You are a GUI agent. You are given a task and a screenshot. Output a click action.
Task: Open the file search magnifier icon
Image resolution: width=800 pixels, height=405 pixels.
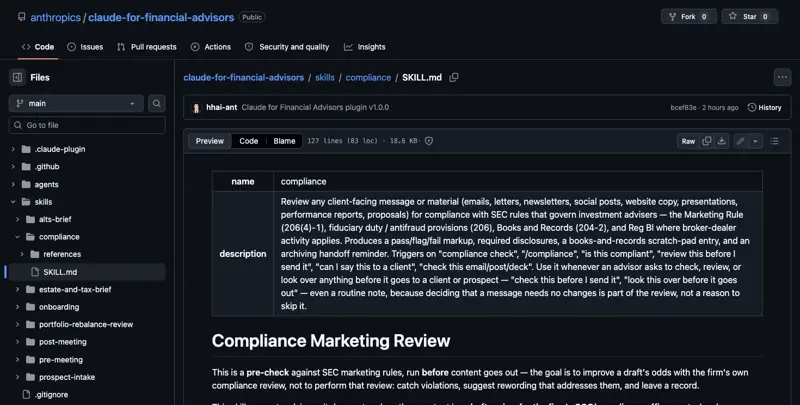point(157,104)
